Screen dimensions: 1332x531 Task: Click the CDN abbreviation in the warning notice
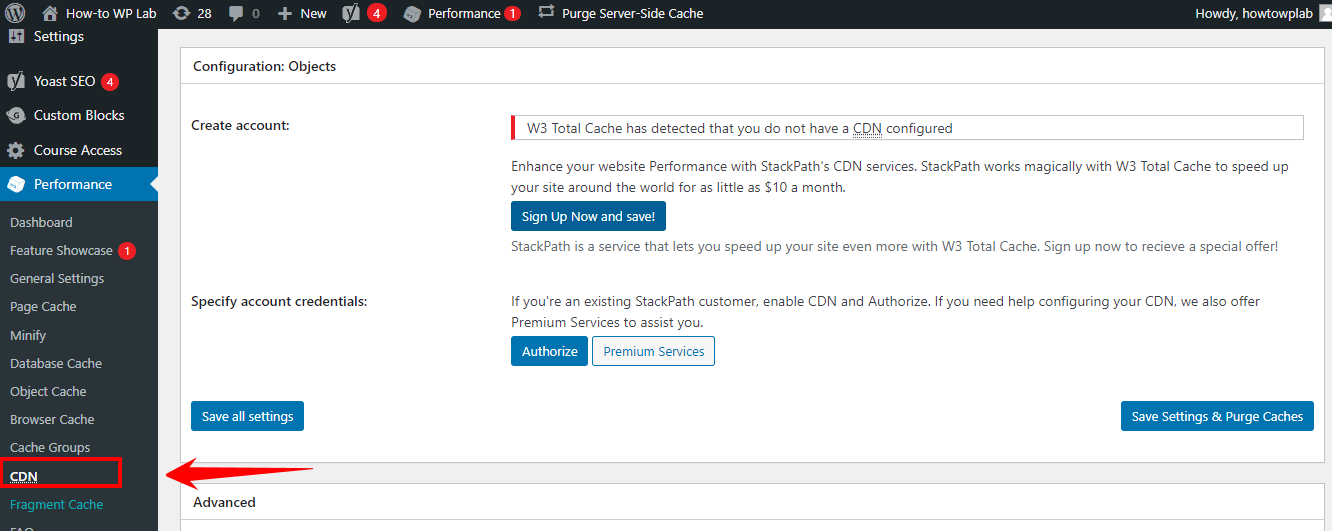pyautogui.click(x=867, y=128)
